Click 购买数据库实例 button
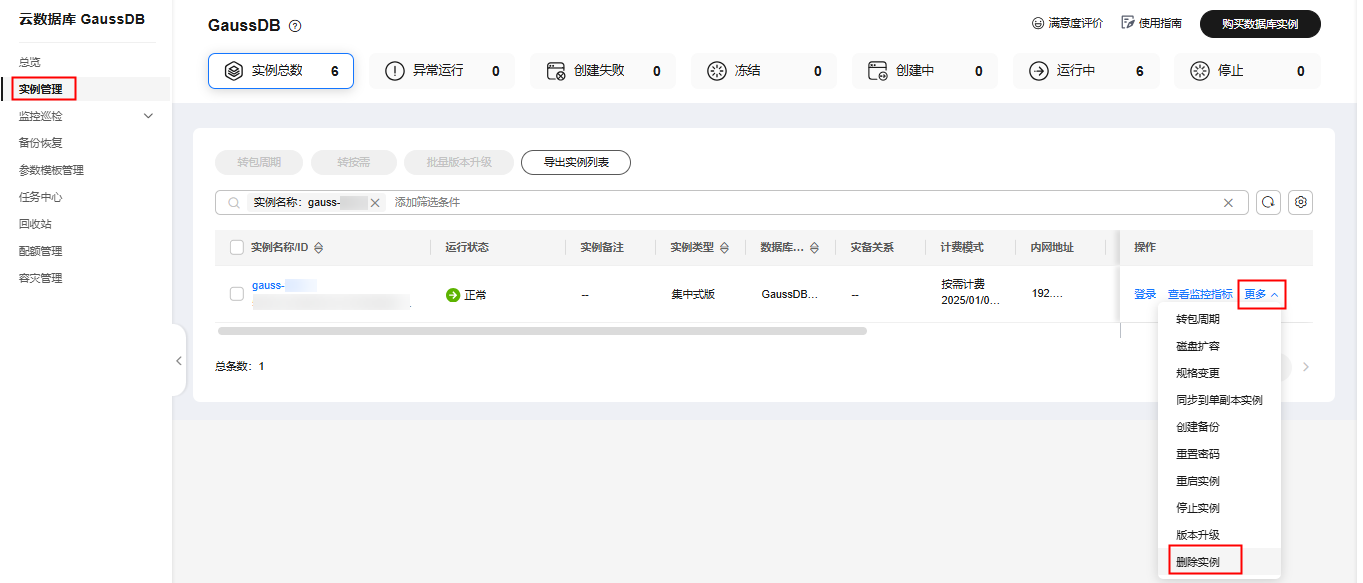1363x583 pixels. (x=1260, y=24)
